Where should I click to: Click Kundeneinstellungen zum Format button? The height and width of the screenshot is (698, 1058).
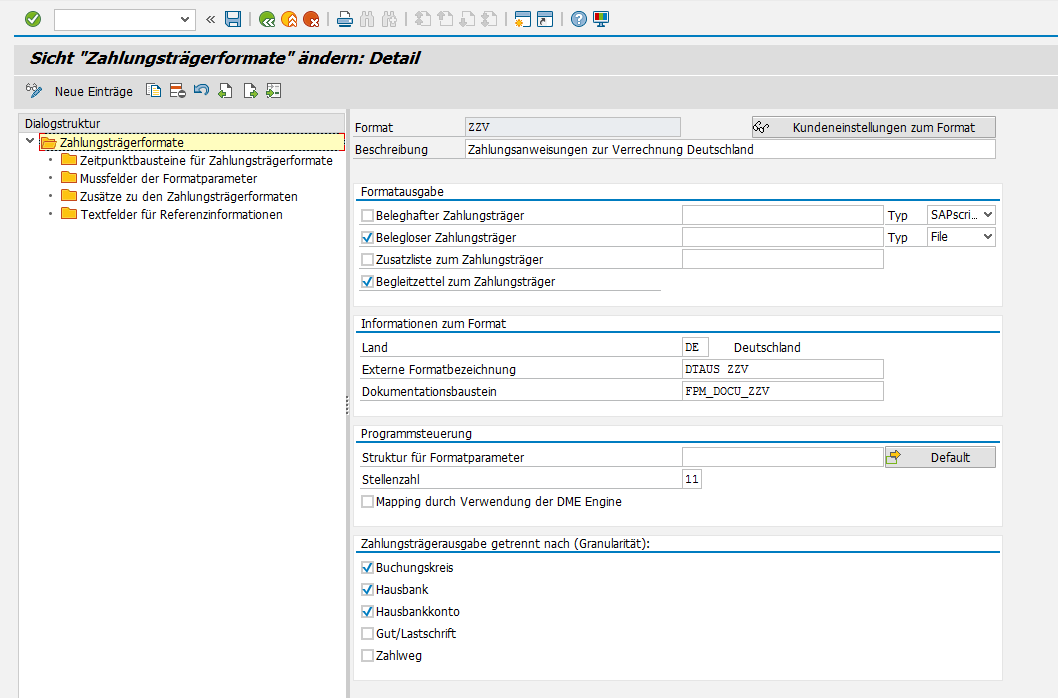click(874, 127)
